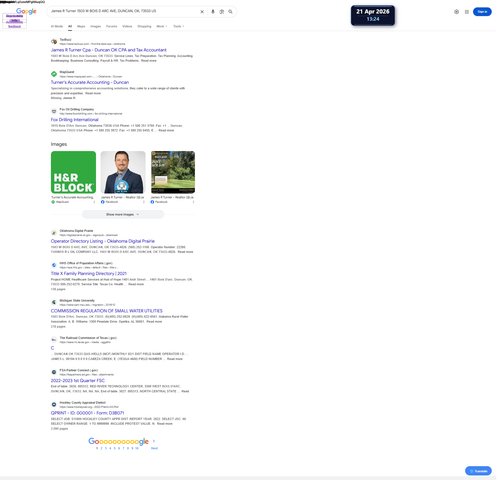
Task: Submit search with the magnifier icon
Action: pos(230,12)
